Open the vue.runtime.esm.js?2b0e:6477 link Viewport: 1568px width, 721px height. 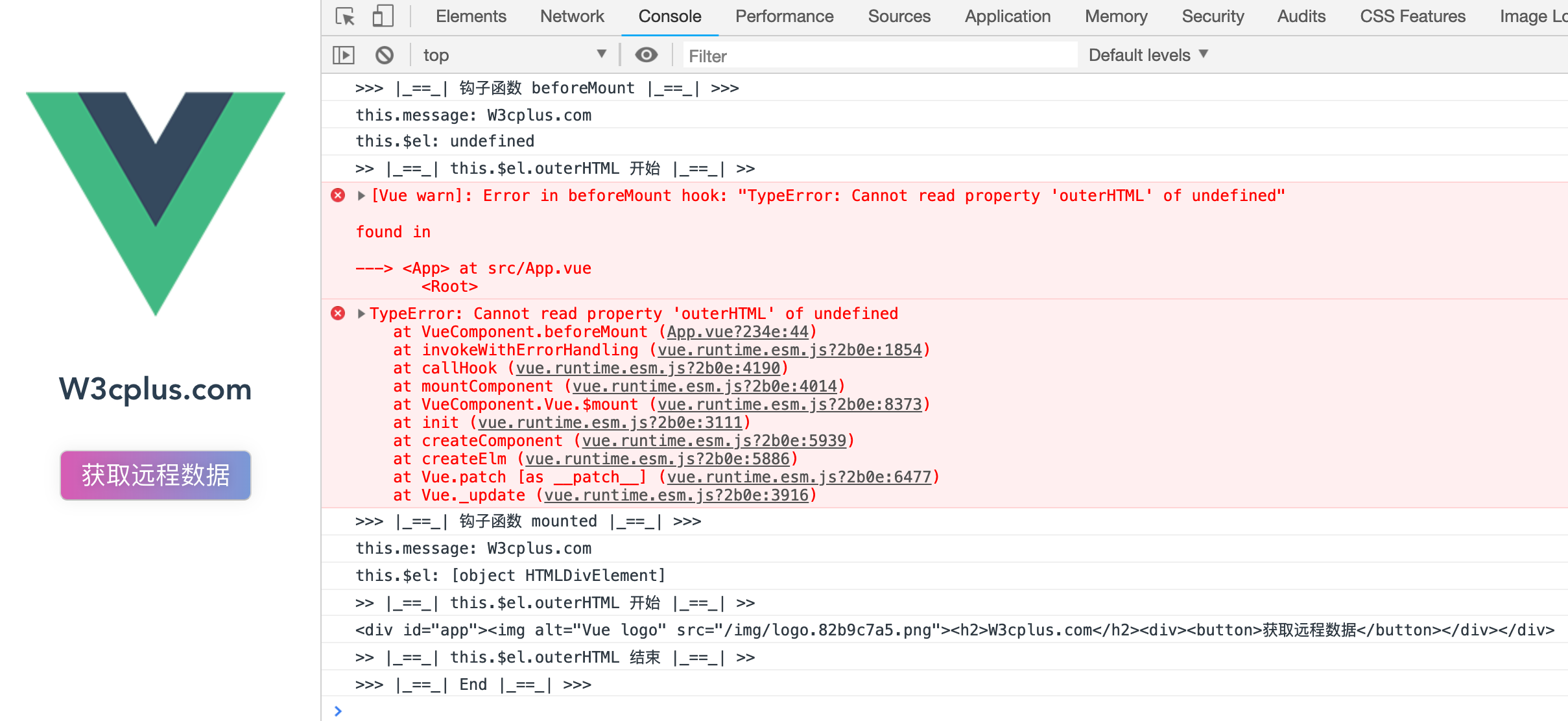point(800,477)
